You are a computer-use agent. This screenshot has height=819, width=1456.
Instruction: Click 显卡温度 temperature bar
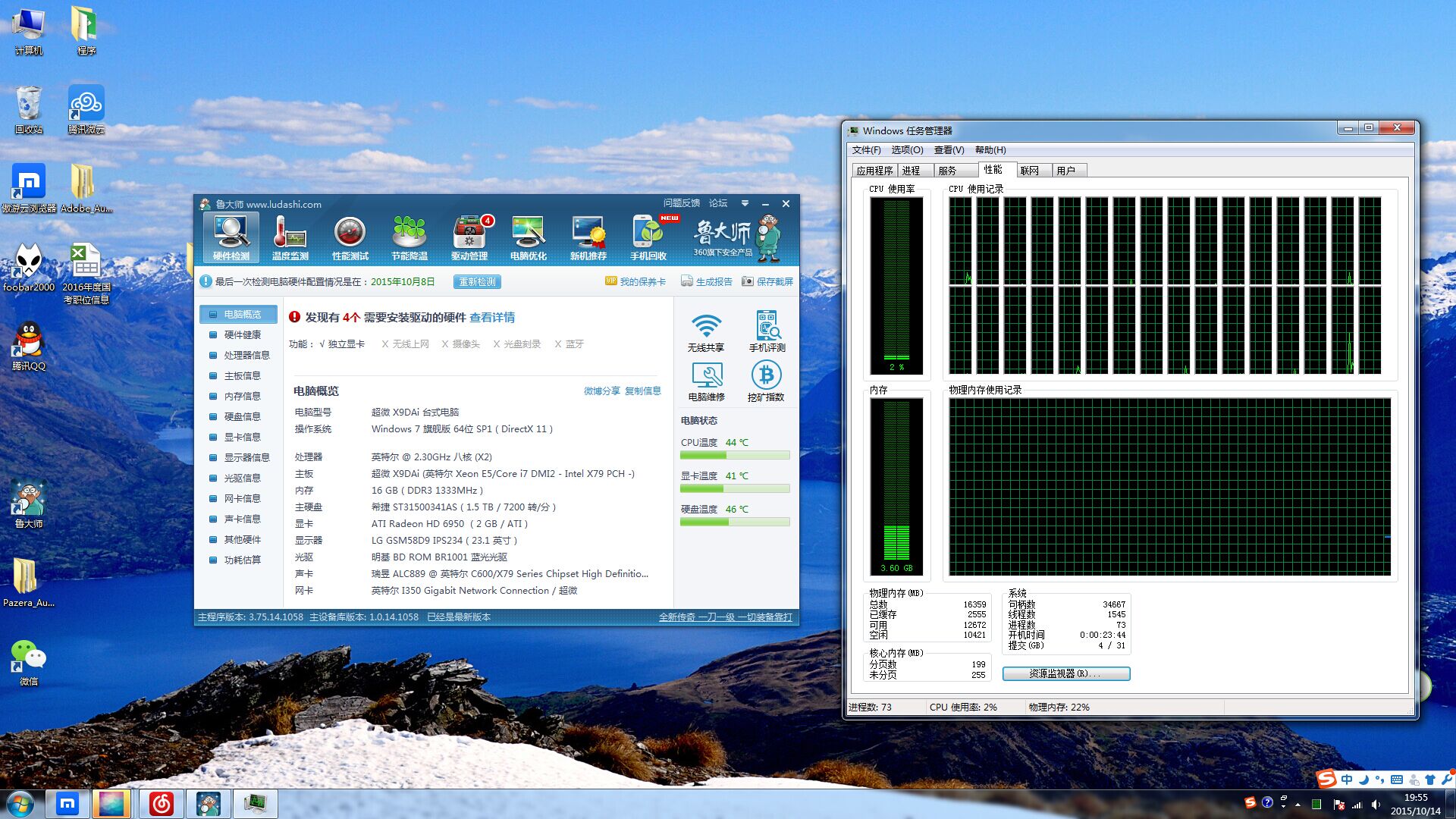[x=735, y=488]
